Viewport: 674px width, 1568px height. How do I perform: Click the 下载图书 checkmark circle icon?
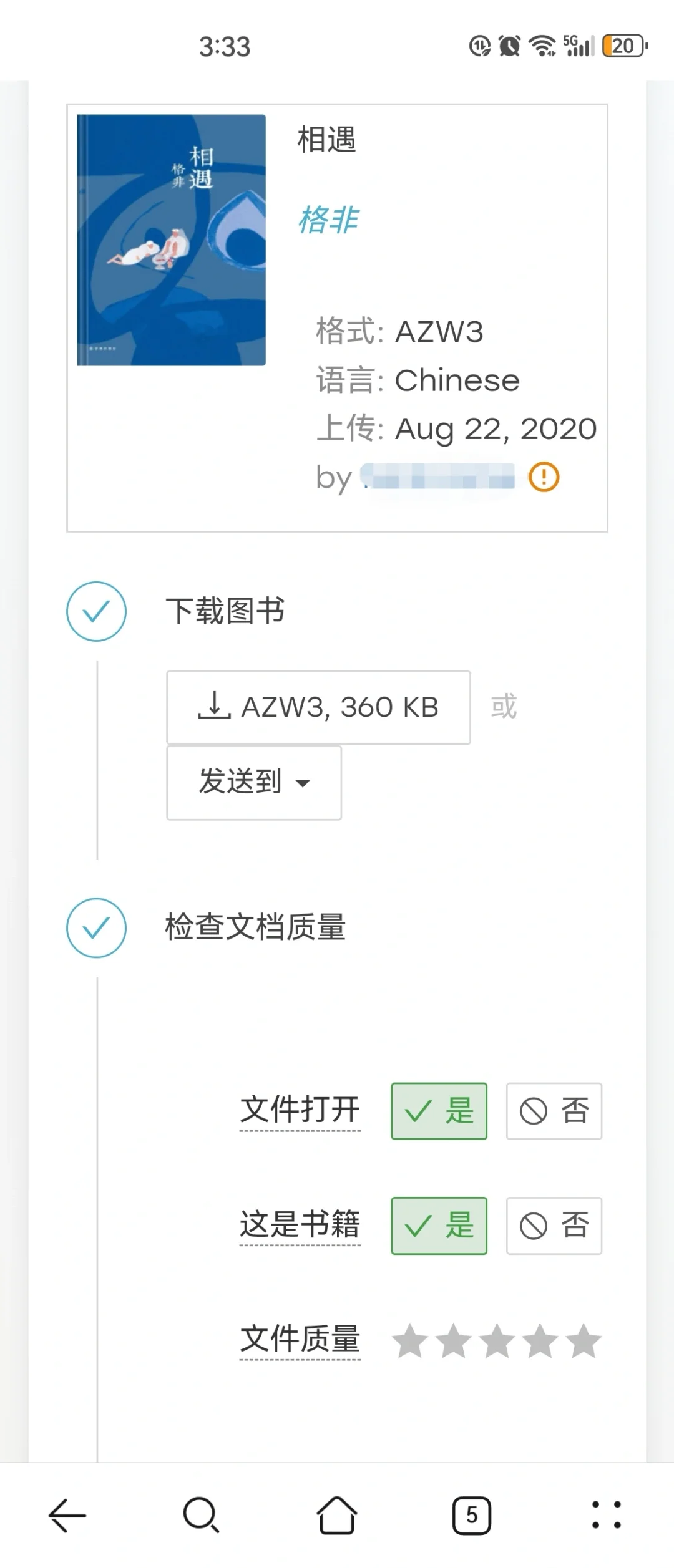pyautogui.click(x=97, y=611)
